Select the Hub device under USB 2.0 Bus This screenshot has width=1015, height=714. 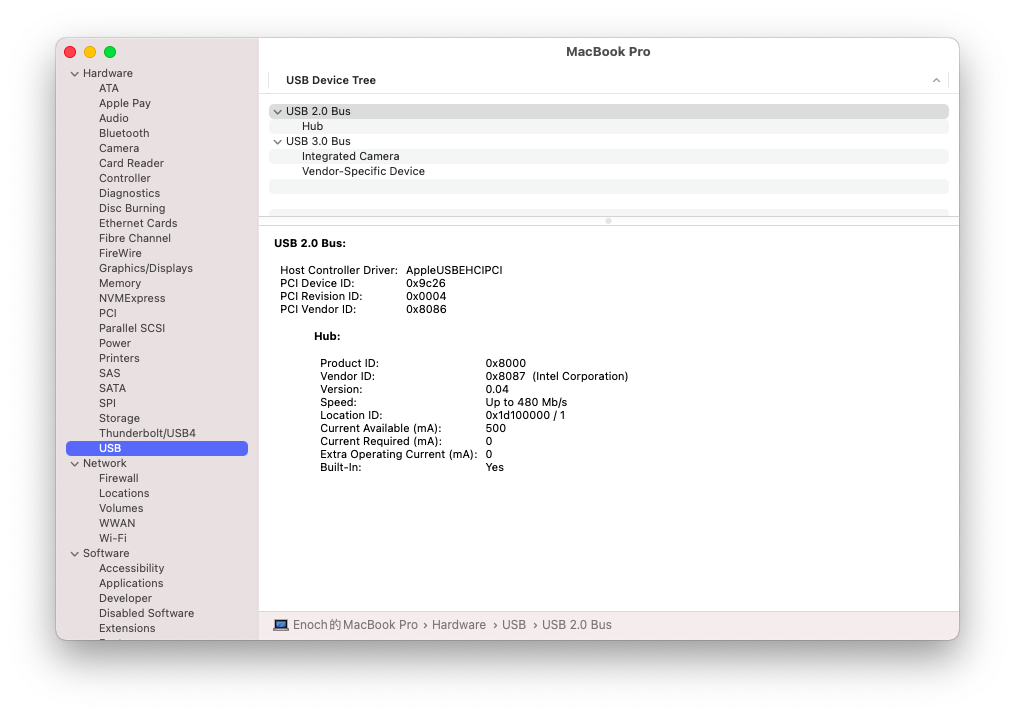312,126
